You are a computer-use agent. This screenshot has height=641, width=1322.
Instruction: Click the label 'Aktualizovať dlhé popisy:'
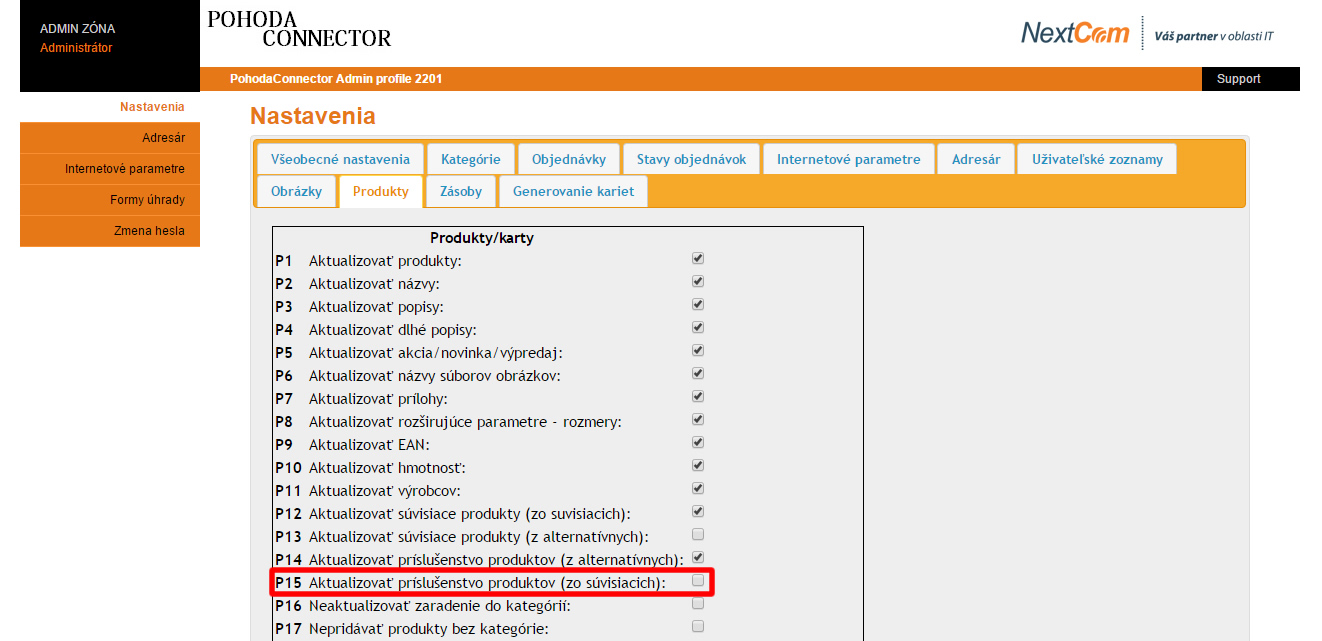[393, 330]
